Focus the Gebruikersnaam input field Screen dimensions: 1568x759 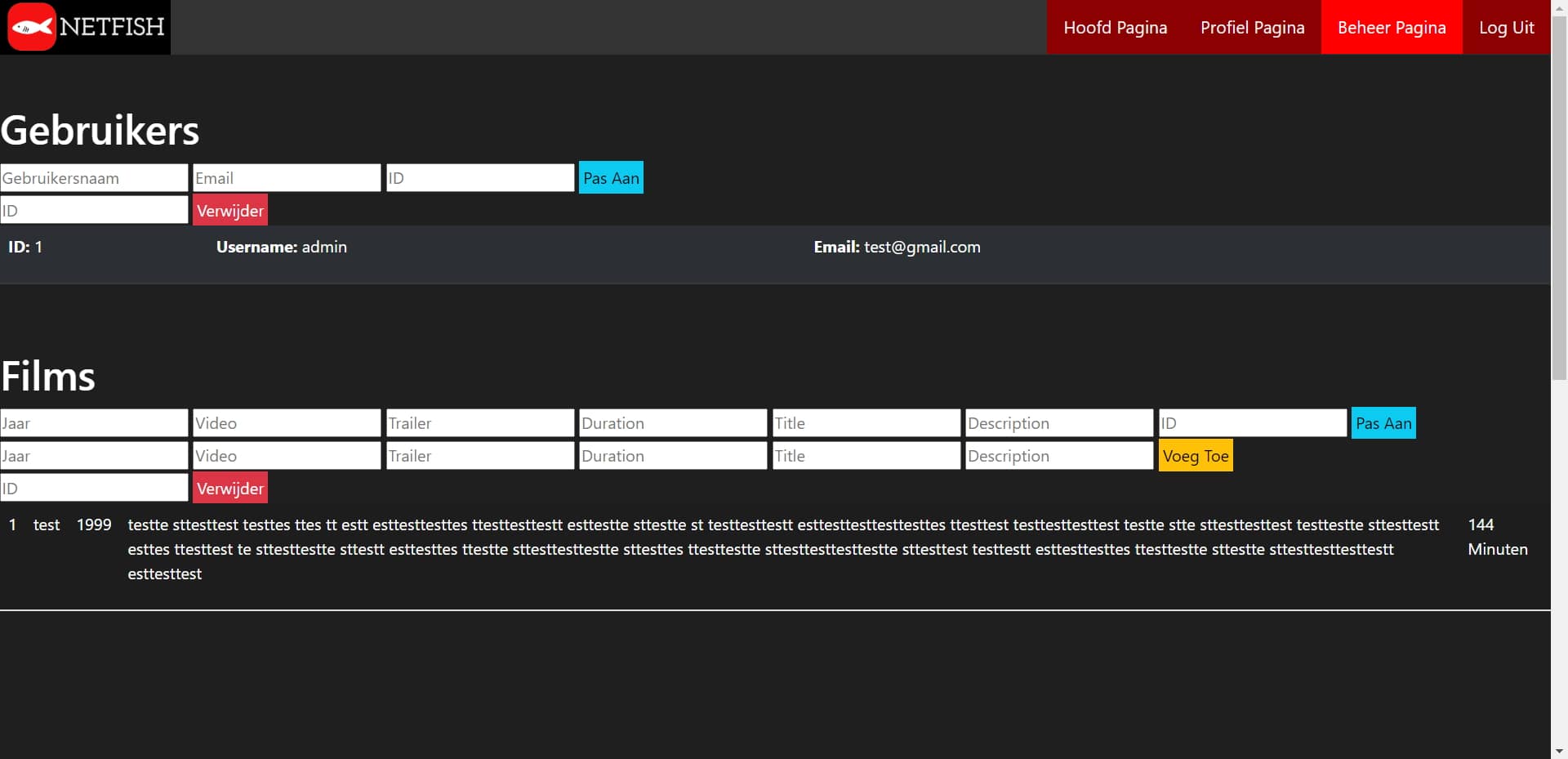[x=94, y=178]
